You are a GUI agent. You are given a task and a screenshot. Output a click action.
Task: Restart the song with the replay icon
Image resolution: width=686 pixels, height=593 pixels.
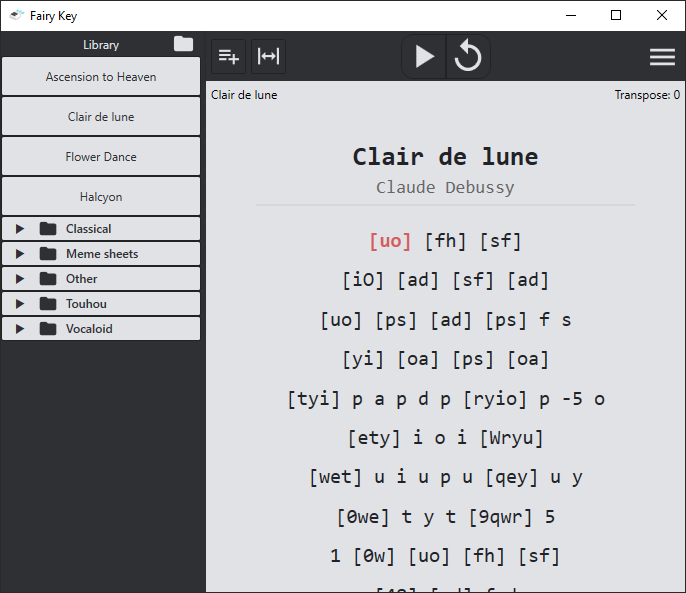(x=468, y=56)
